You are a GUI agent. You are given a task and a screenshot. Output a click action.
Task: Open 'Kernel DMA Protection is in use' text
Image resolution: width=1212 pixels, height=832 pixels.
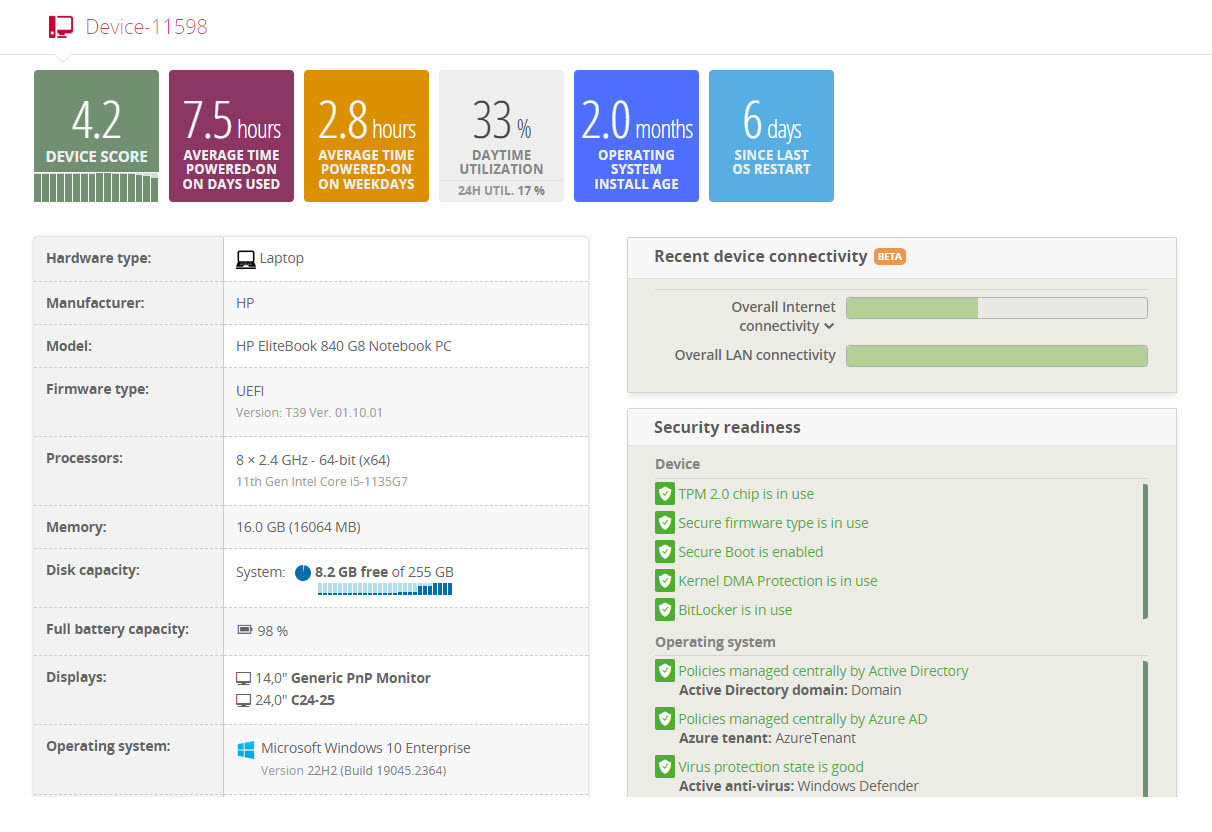coord(777,581)
